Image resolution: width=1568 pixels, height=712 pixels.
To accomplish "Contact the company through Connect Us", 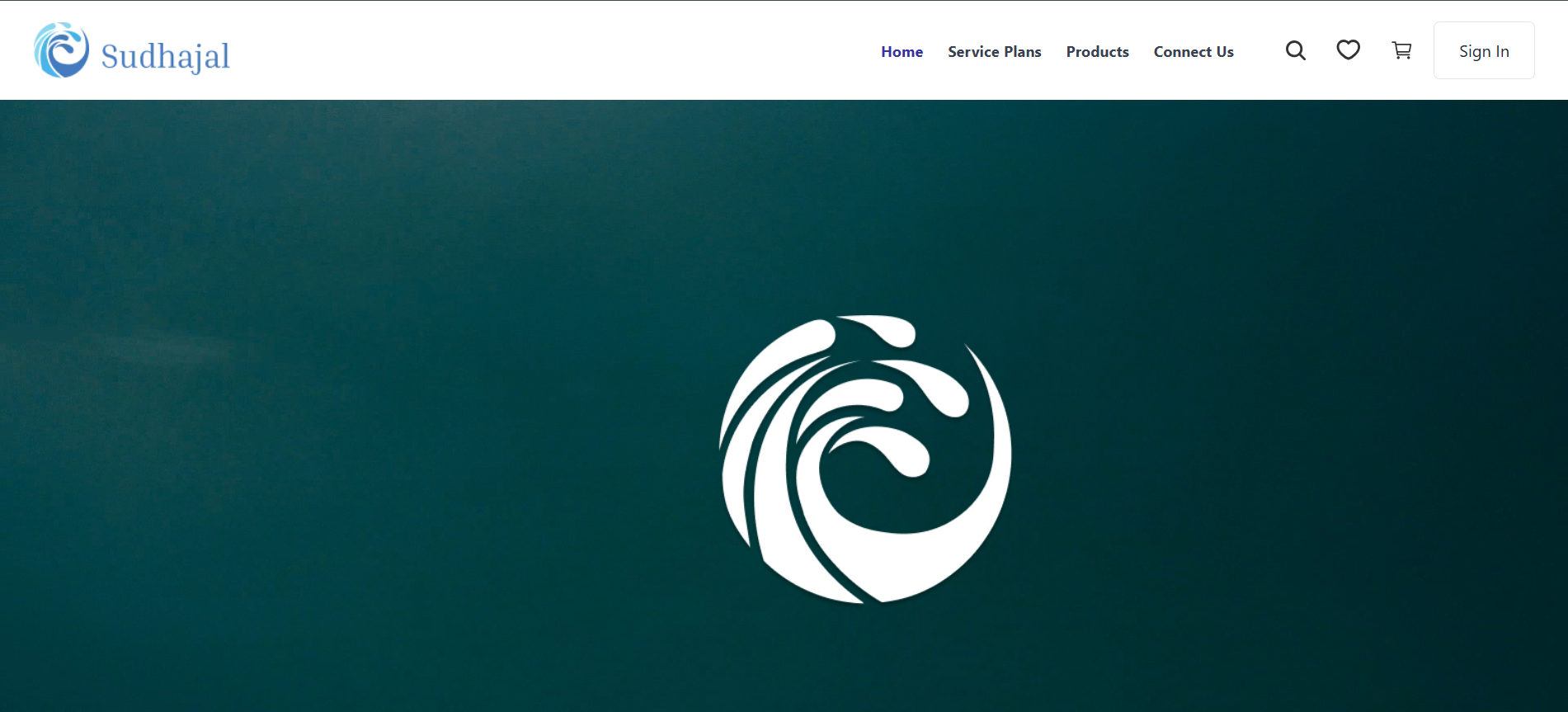I will (x=1194, y=51).
